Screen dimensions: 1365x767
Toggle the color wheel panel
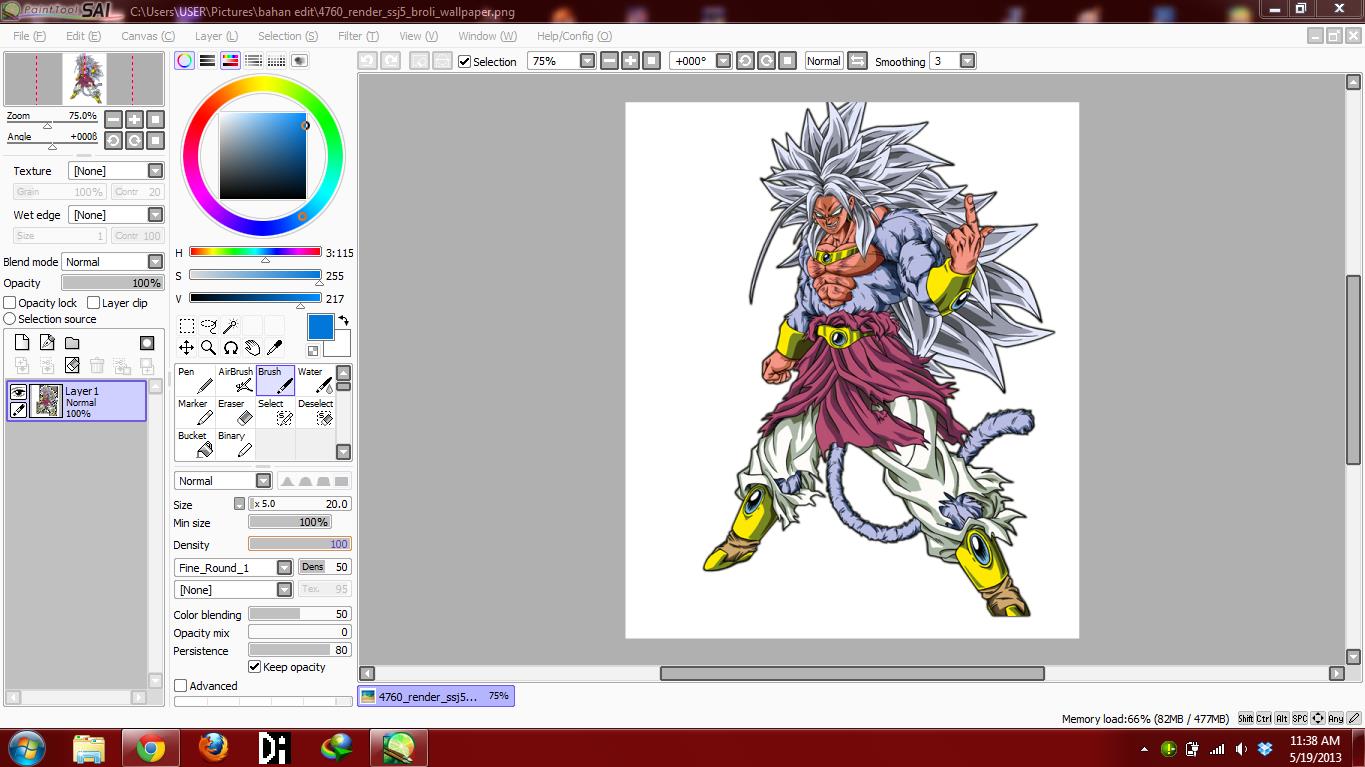click(x=184, y=61)
